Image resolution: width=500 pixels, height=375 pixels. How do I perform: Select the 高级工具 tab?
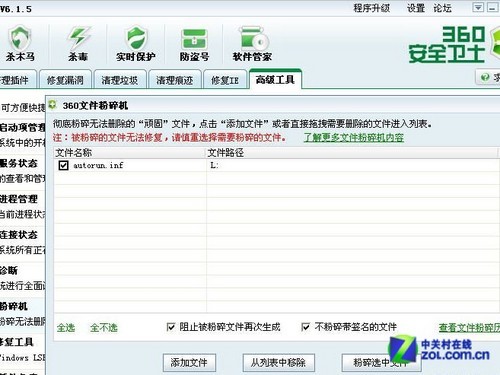[275, 79]
